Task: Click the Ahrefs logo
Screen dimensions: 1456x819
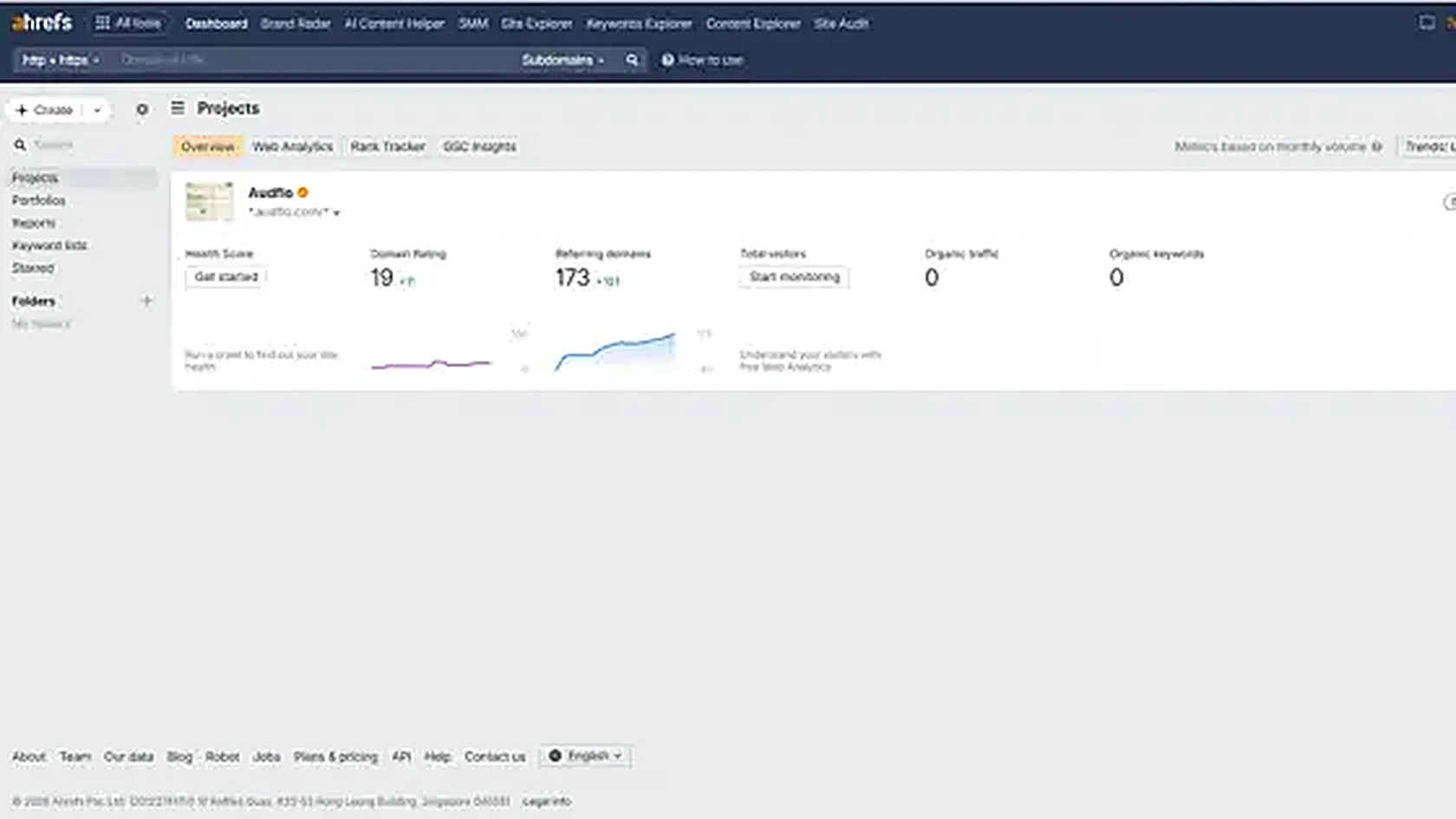Action: (42, 23)
